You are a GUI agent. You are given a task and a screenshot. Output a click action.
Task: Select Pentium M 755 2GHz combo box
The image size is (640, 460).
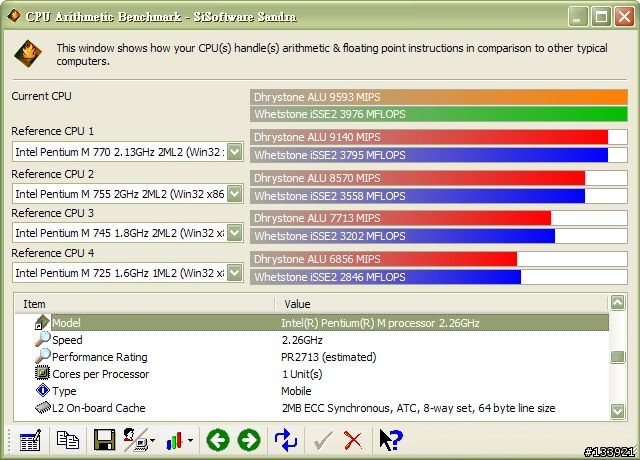(128, 193)
